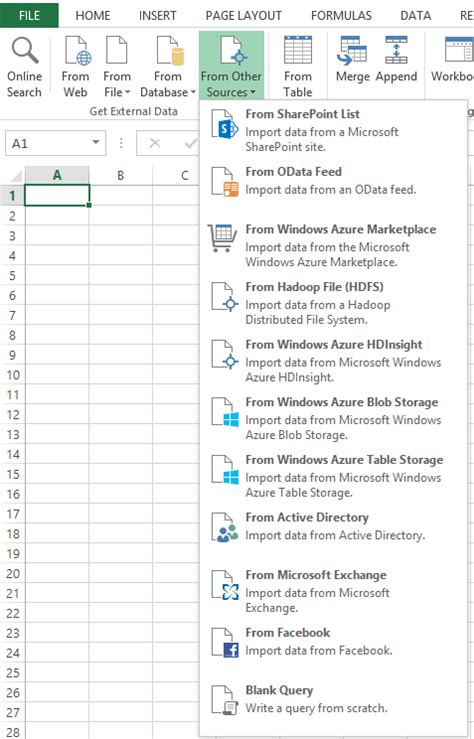Select row 27 header
This screenshot has width=474, height=739.
click(12, 712)
